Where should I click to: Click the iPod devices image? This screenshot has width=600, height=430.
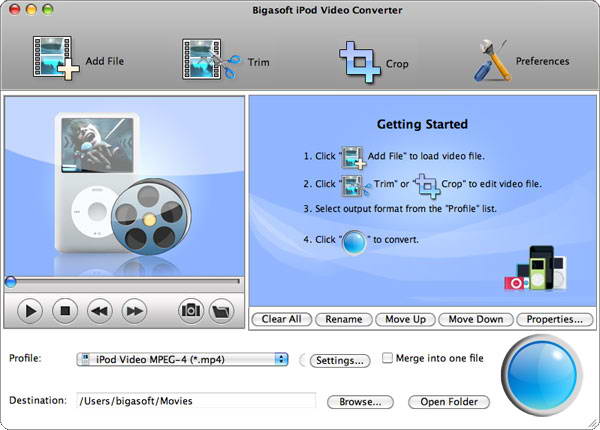click(536, 269)
